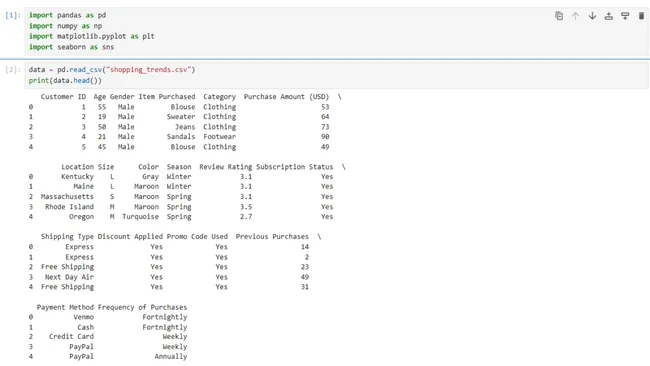Click the "Purchase Amount (USD)" header

286,97
